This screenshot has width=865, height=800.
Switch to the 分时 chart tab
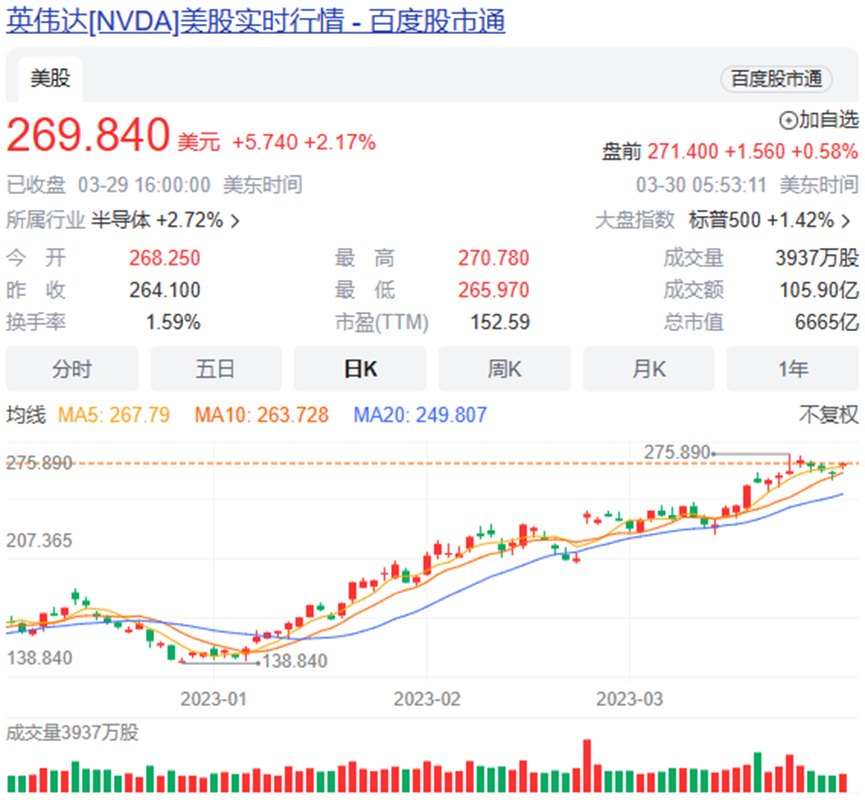click(x=72, y=369)
